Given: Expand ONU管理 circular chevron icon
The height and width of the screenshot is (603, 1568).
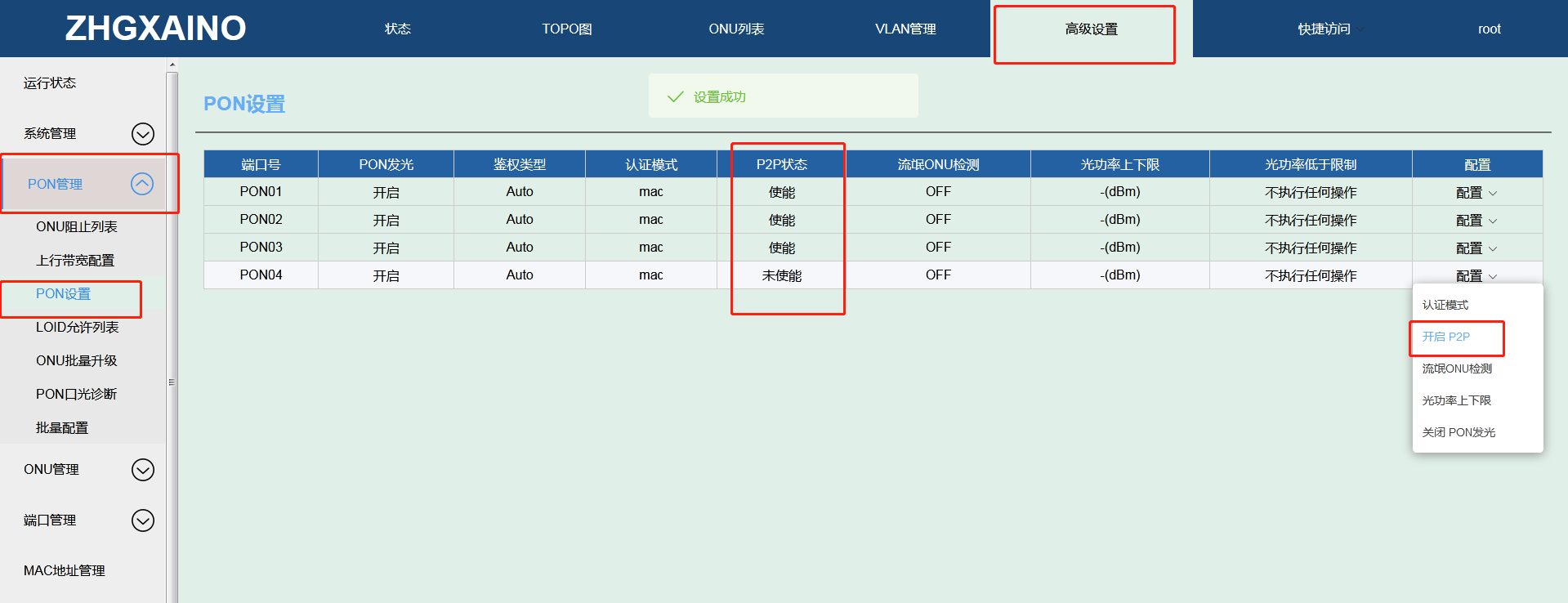Looking at the screenshot, I should 143,470.
